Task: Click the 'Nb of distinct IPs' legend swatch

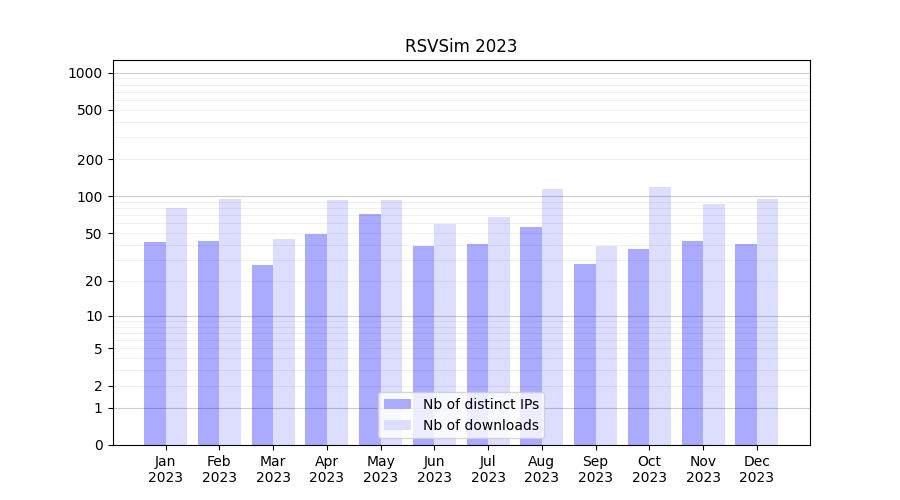Action: point(397,404)
